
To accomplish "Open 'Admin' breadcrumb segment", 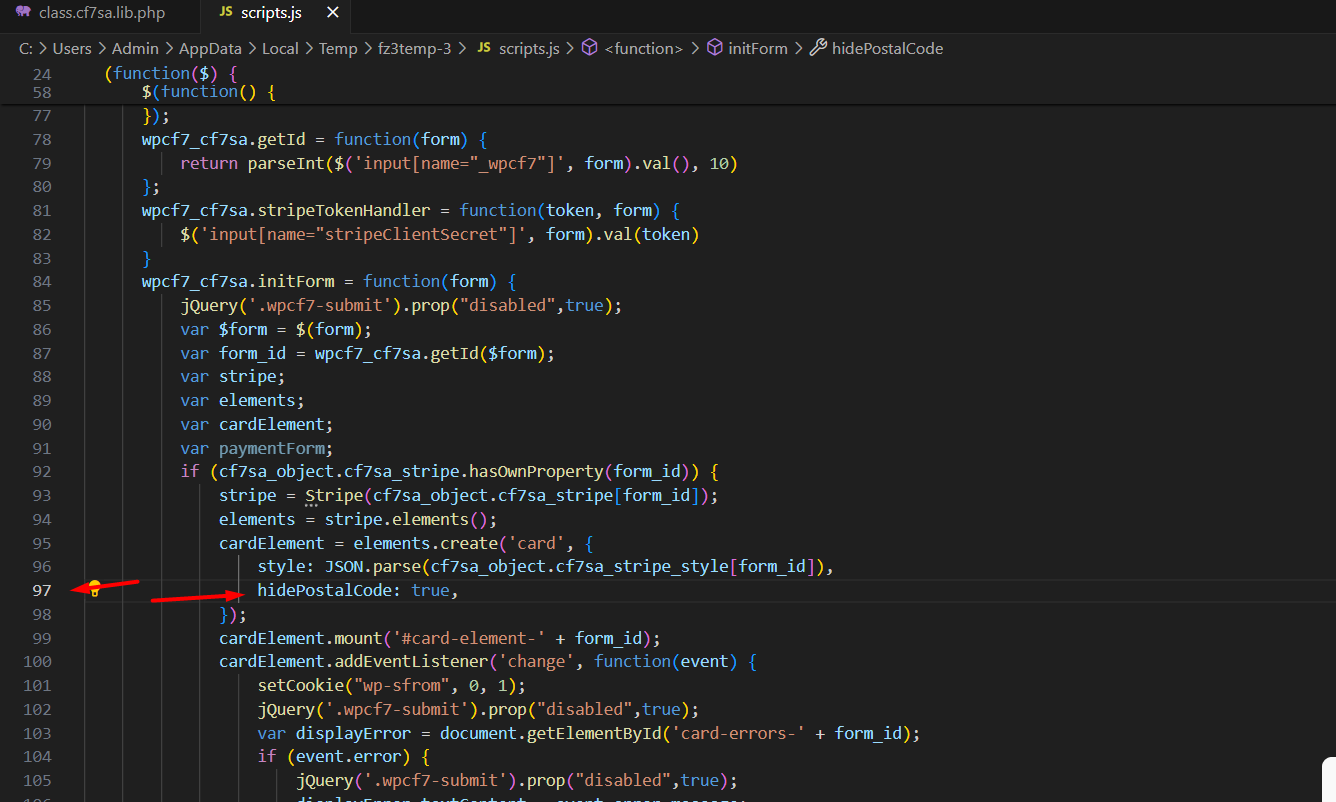I will 135,48.
